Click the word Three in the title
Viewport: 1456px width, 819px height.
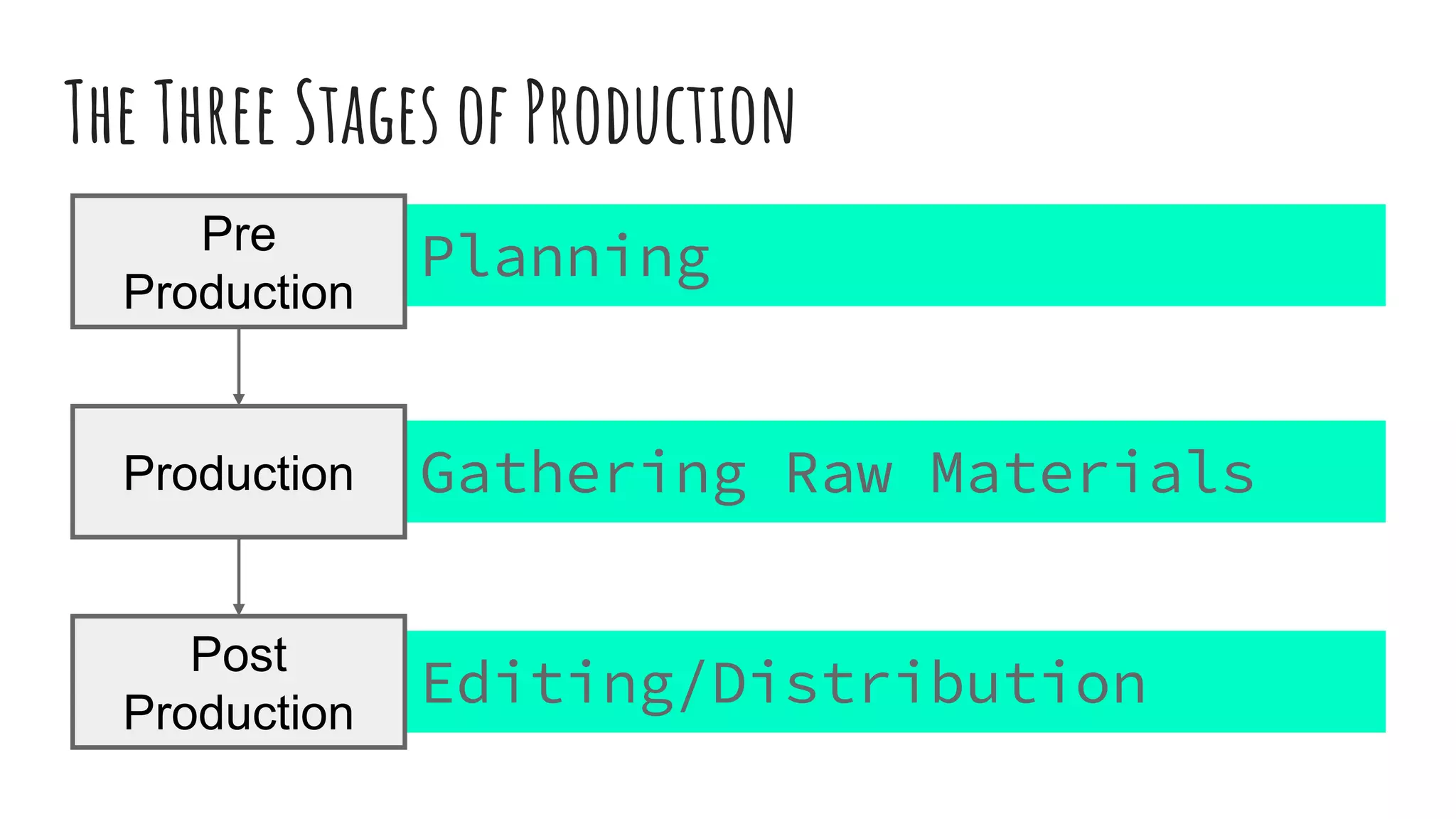pos(214,112)
